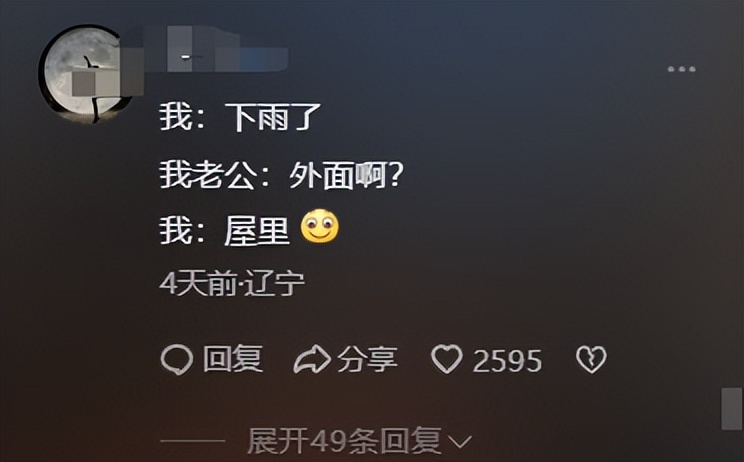This screenshot has height=462, width=744.
Task: Click the 回复 text label
Action: (x=232, y=359)
